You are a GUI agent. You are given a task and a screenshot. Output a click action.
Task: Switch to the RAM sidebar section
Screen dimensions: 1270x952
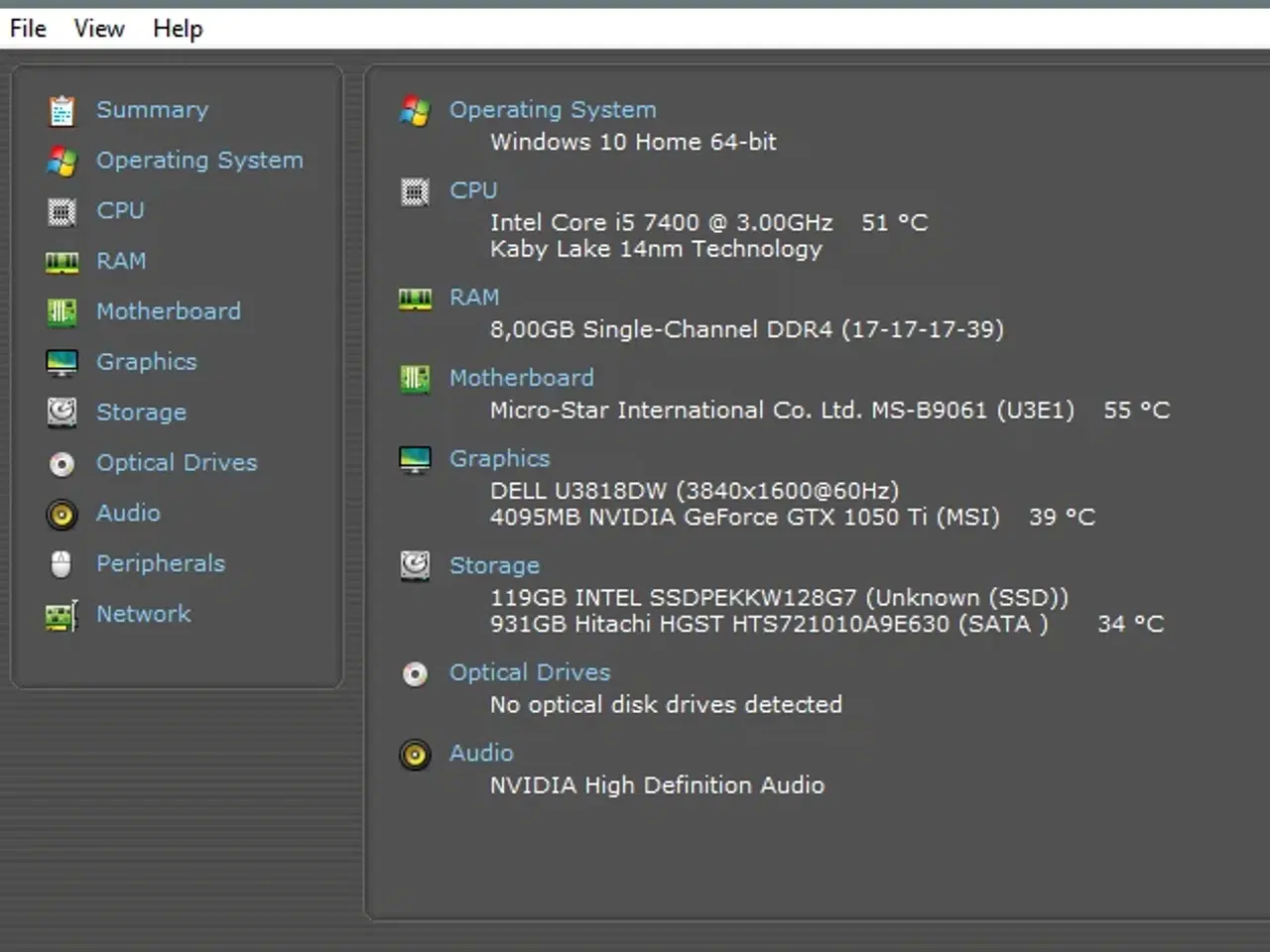121,261
